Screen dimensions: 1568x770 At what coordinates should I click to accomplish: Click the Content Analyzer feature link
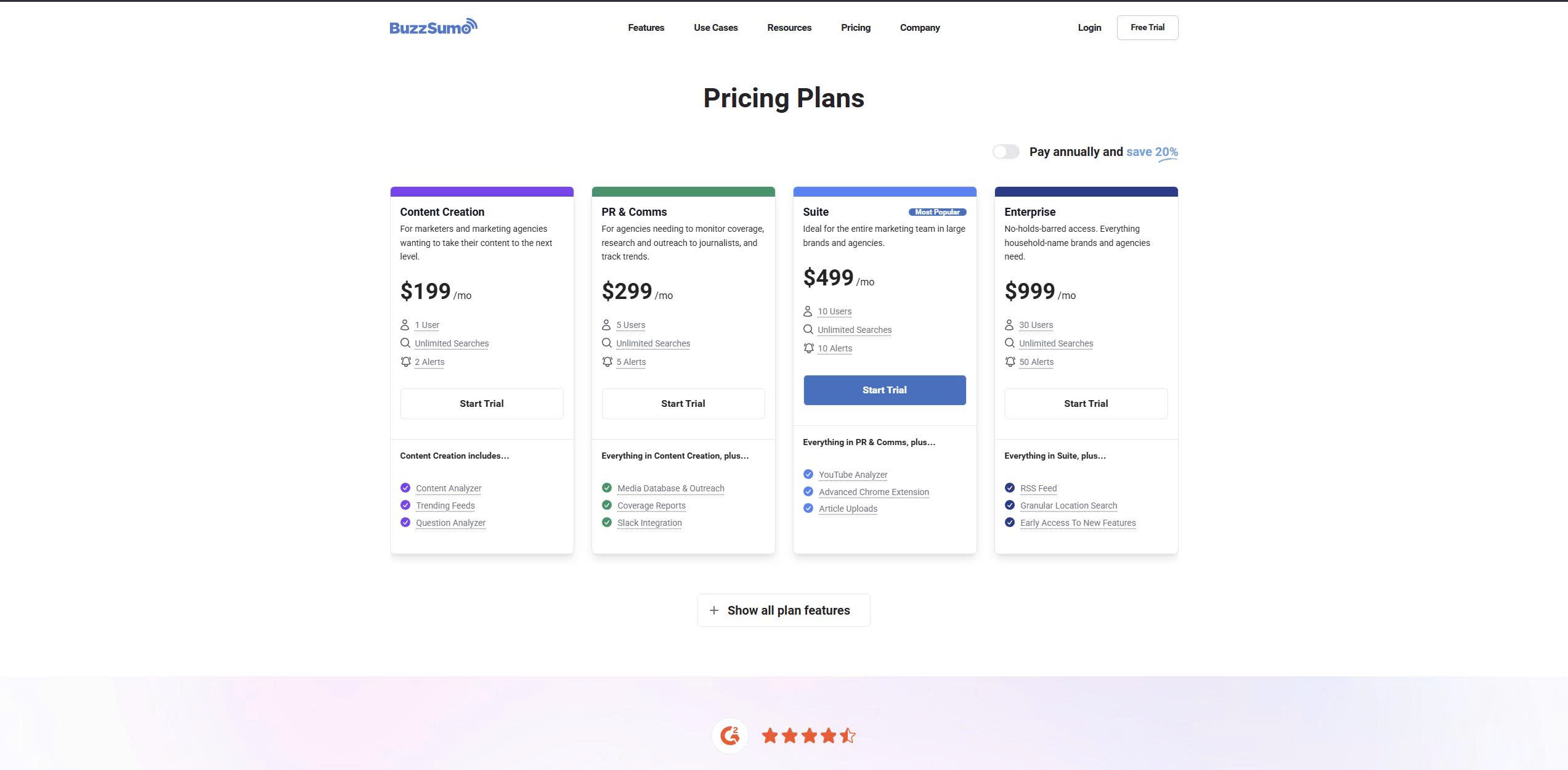449,488
